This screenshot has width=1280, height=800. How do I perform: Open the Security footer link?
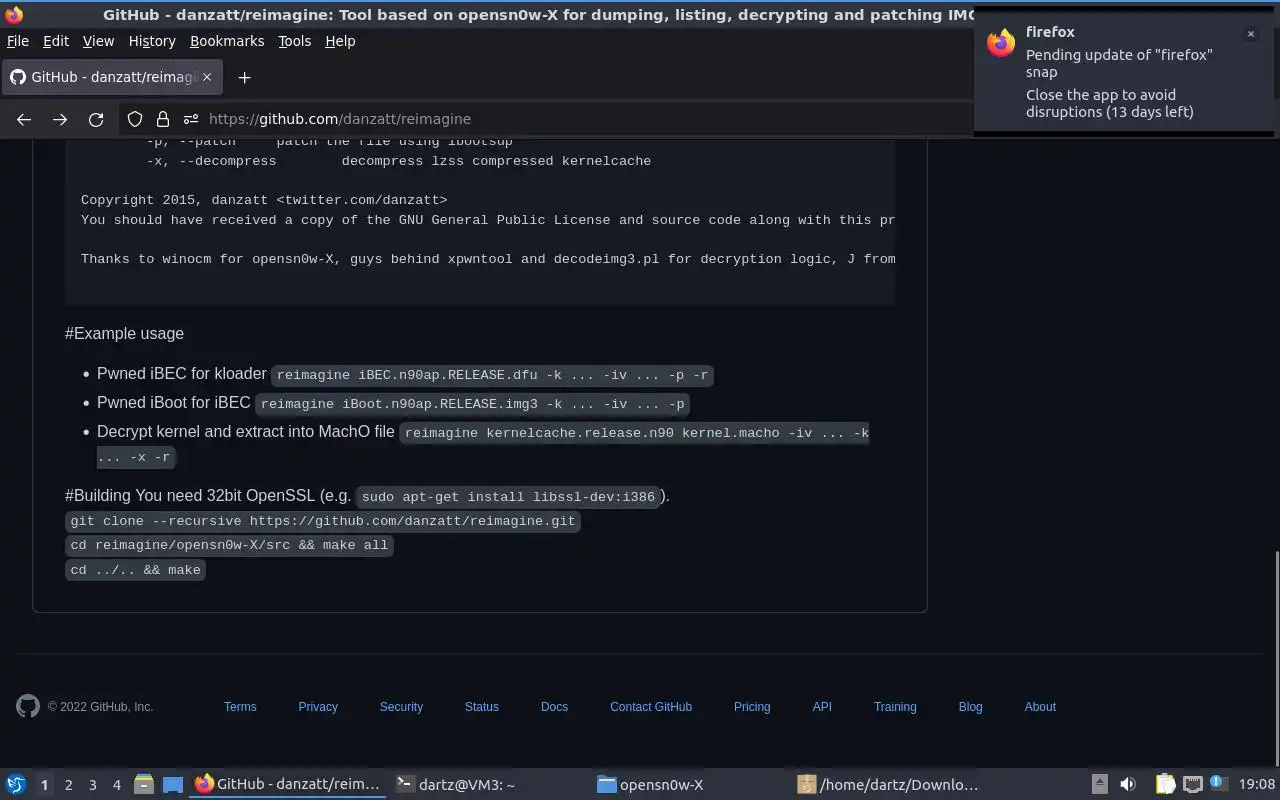(401, 706)
